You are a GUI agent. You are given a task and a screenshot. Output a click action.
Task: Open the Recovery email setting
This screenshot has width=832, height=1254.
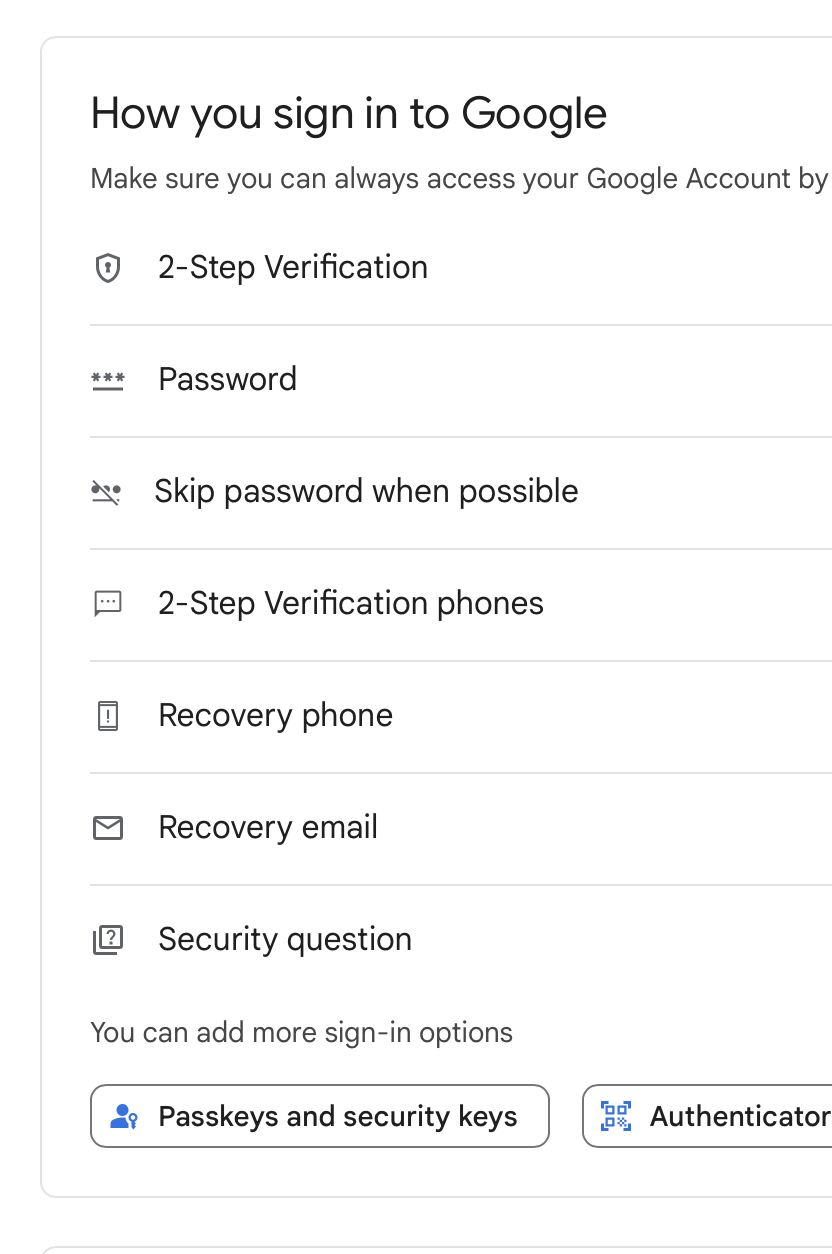tap(268, 828)
